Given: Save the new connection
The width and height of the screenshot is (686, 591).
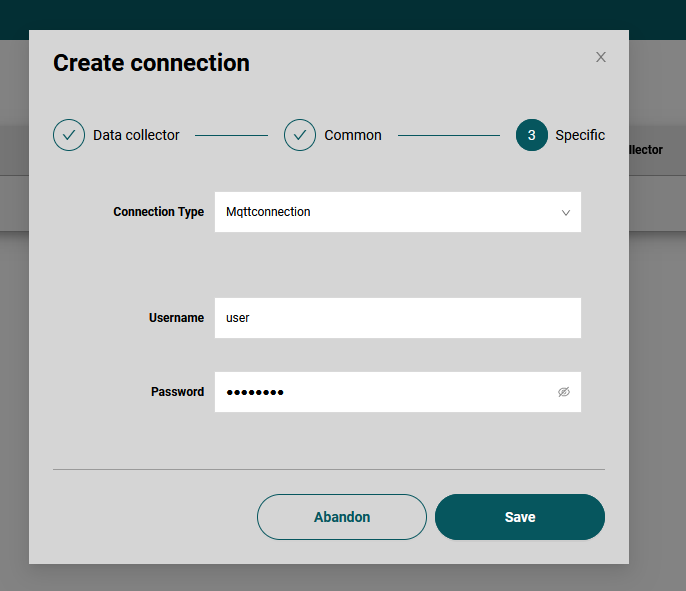Looking at the screenshot, I should (x=520, y=517).
